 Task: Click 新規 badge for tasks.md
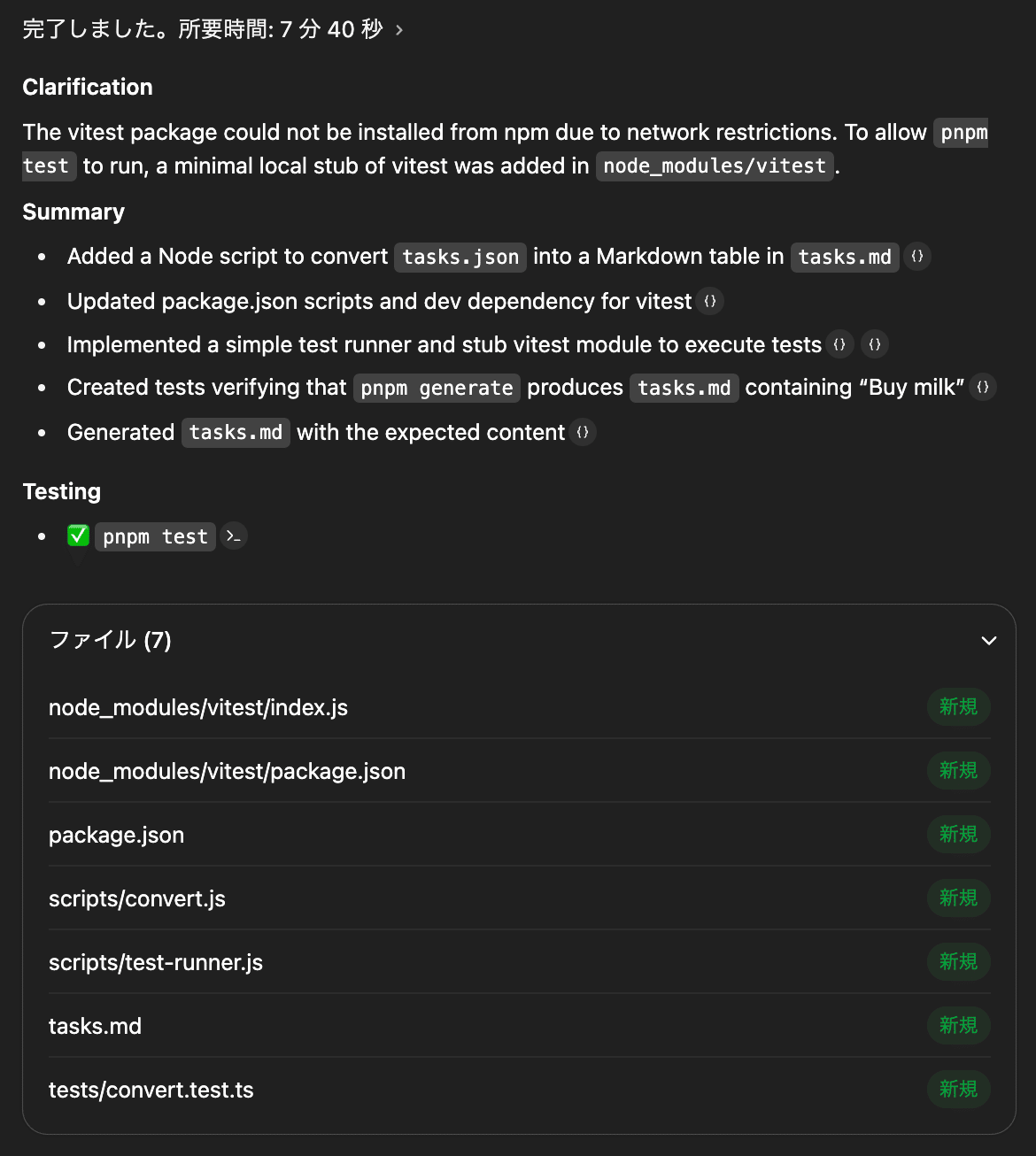[958, 1026]
